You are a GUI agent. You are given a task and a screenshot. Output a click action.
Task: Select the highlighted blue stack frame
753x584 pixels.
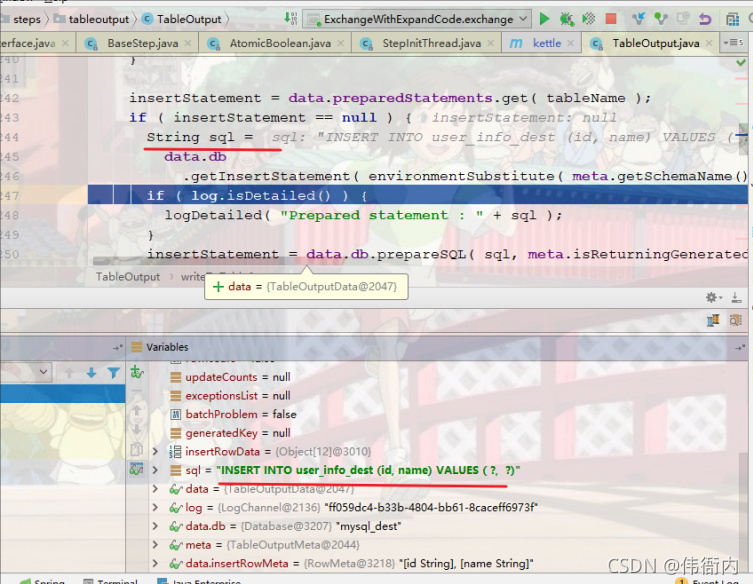(x=62, y=394)
